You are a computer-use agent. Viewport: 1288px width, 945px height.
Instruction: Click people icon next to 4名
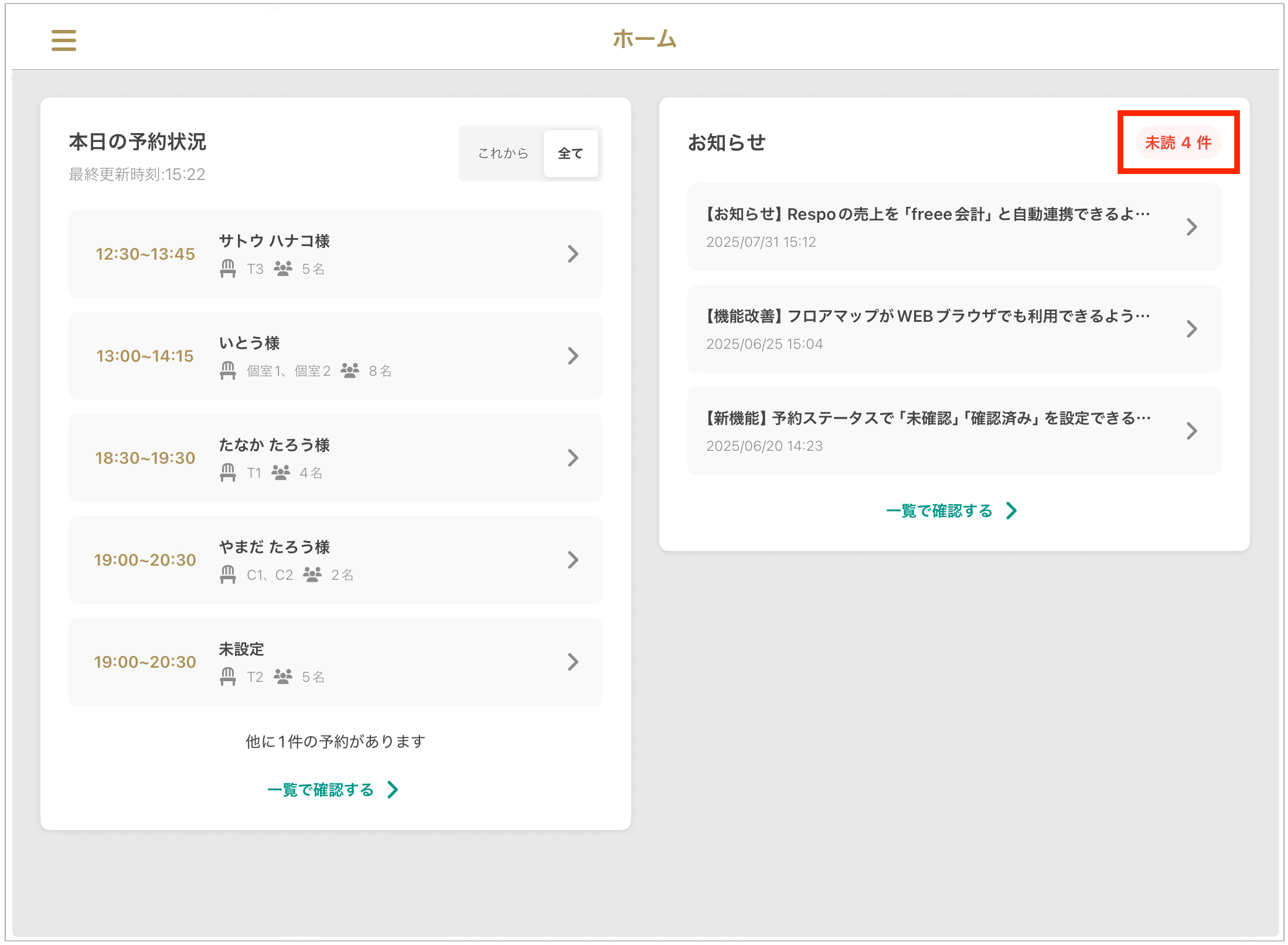coord(281,472)
